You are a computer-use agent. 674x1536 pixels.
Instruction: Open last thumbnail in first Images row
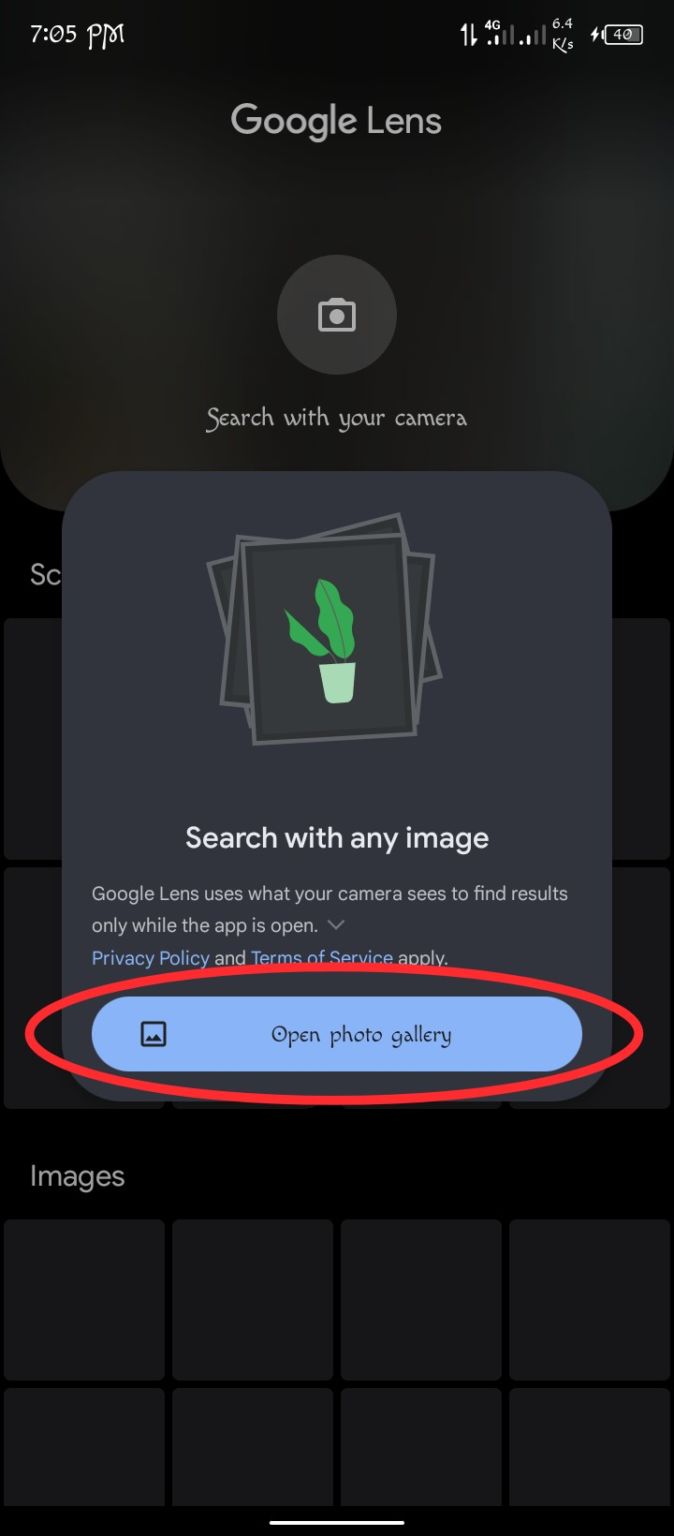tap(589, 1299)
